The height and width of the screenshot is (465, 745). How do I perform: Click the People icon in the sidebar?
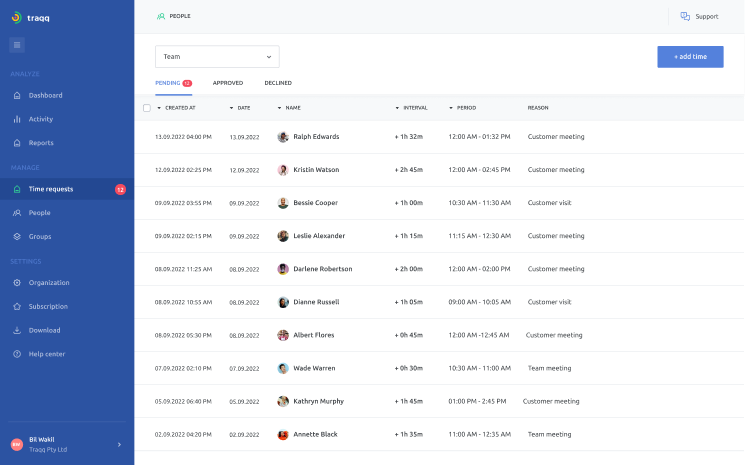point(17,213)
